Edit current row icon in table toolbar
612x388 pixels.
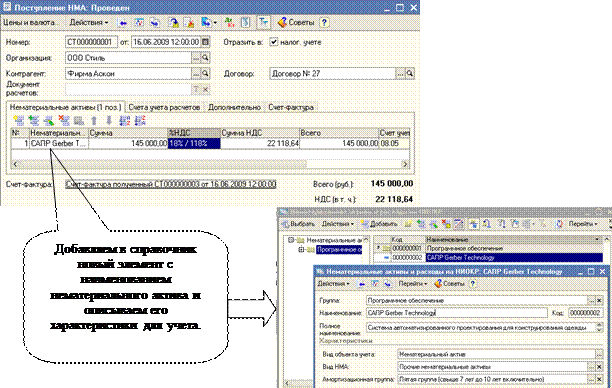click(x=49, y=121)
